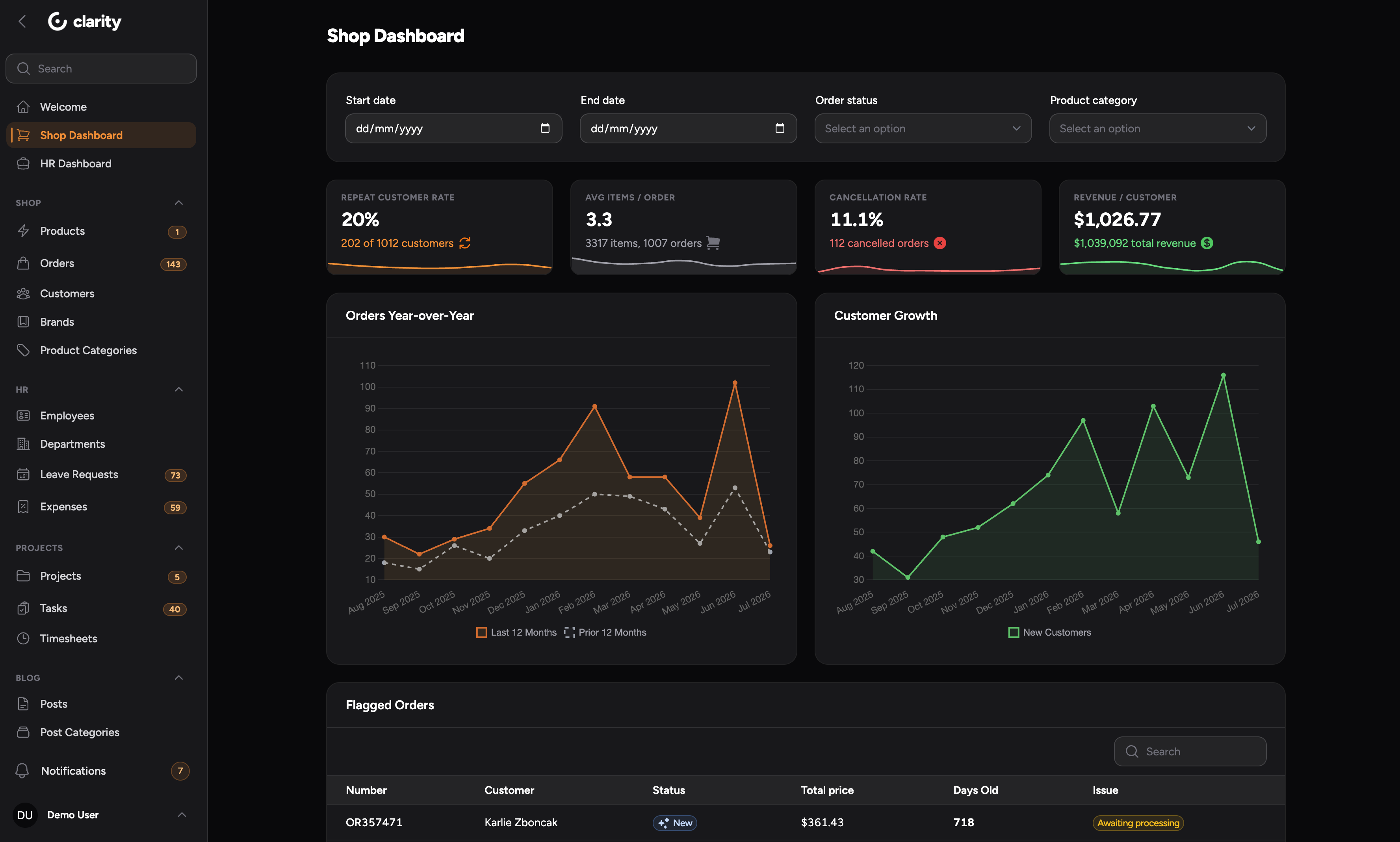Image resolution: width=1400 pixels, height=842 pixels.
Task: Click the DU user avatar
Action: [x=25, y=815]
